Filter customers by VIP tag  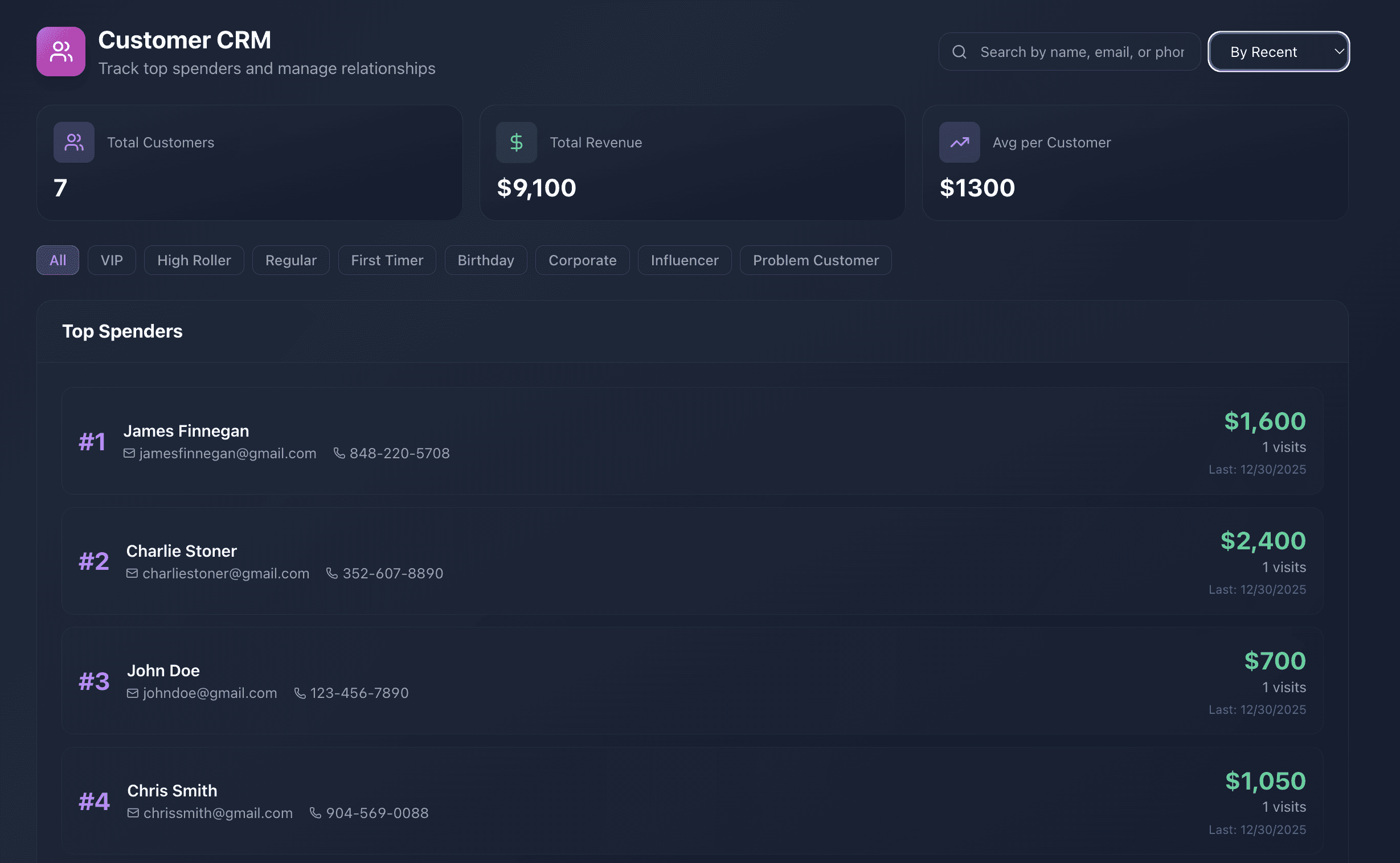111,260
